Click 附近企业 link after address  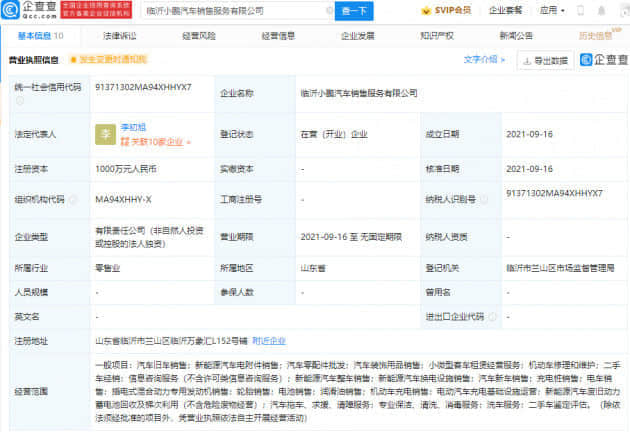click(269, 341)
